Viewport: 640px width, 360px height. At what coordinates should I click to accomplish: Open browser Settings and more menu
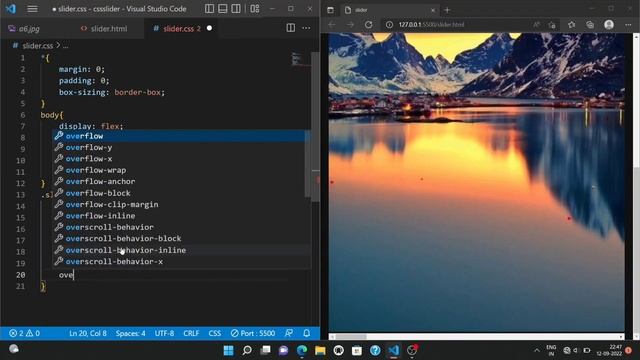628,25
